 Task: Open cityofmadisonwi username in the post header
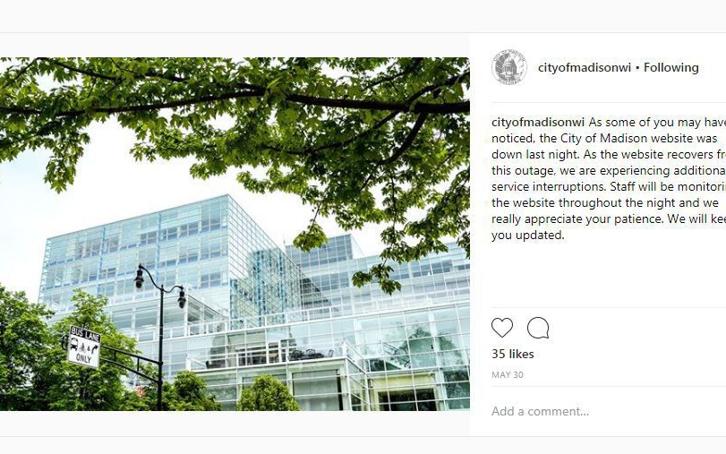point(584,68)
